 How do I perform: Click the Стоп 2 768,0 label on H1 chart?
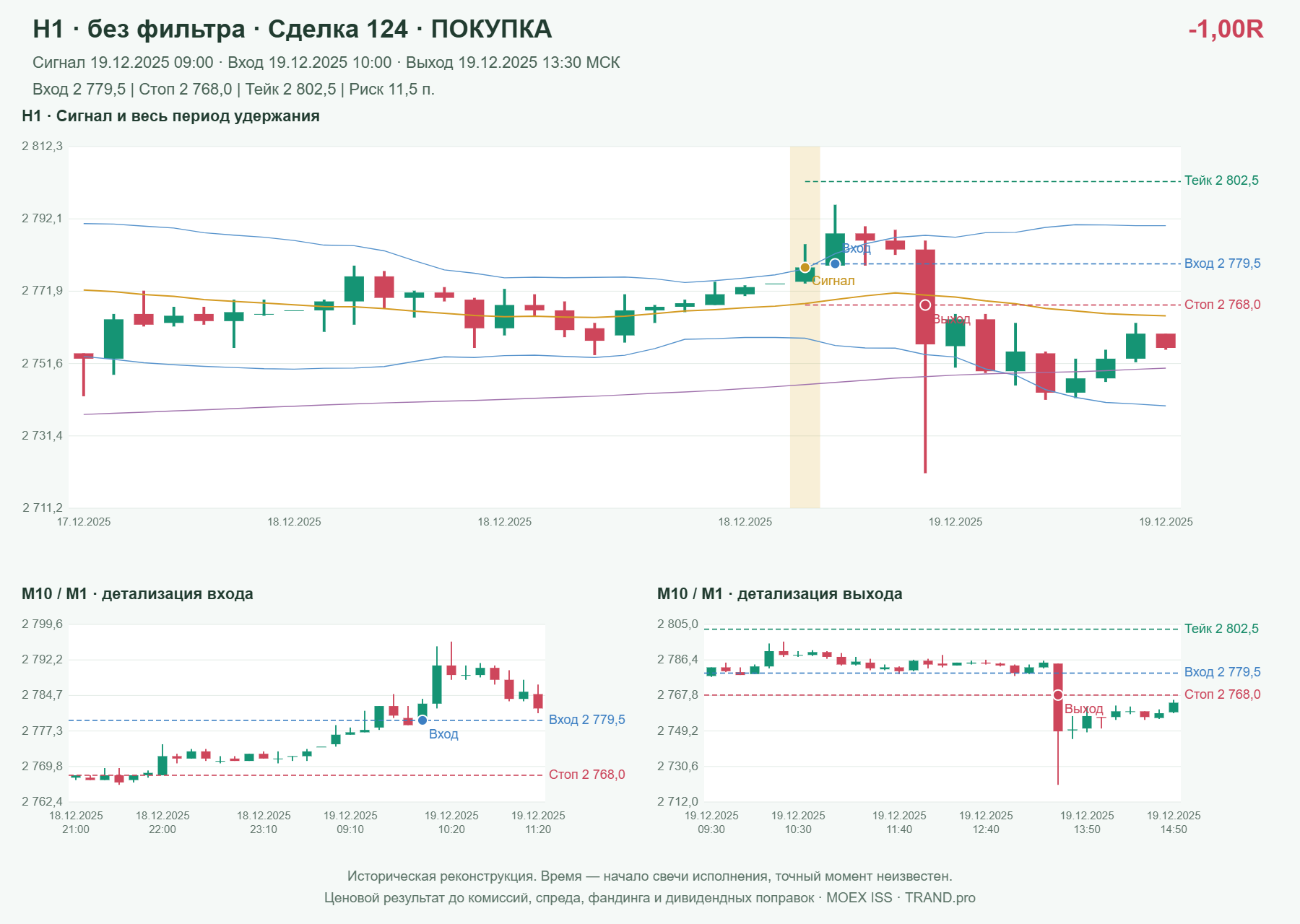point(1222,305)
